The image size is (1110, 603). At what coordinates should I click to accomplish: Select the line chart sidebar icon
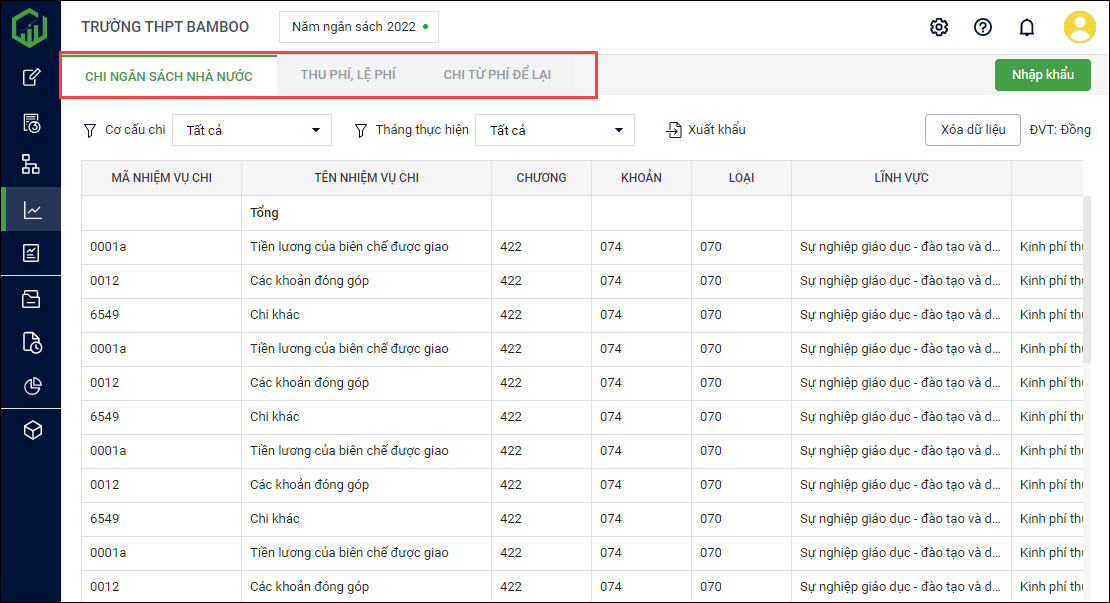32,210
